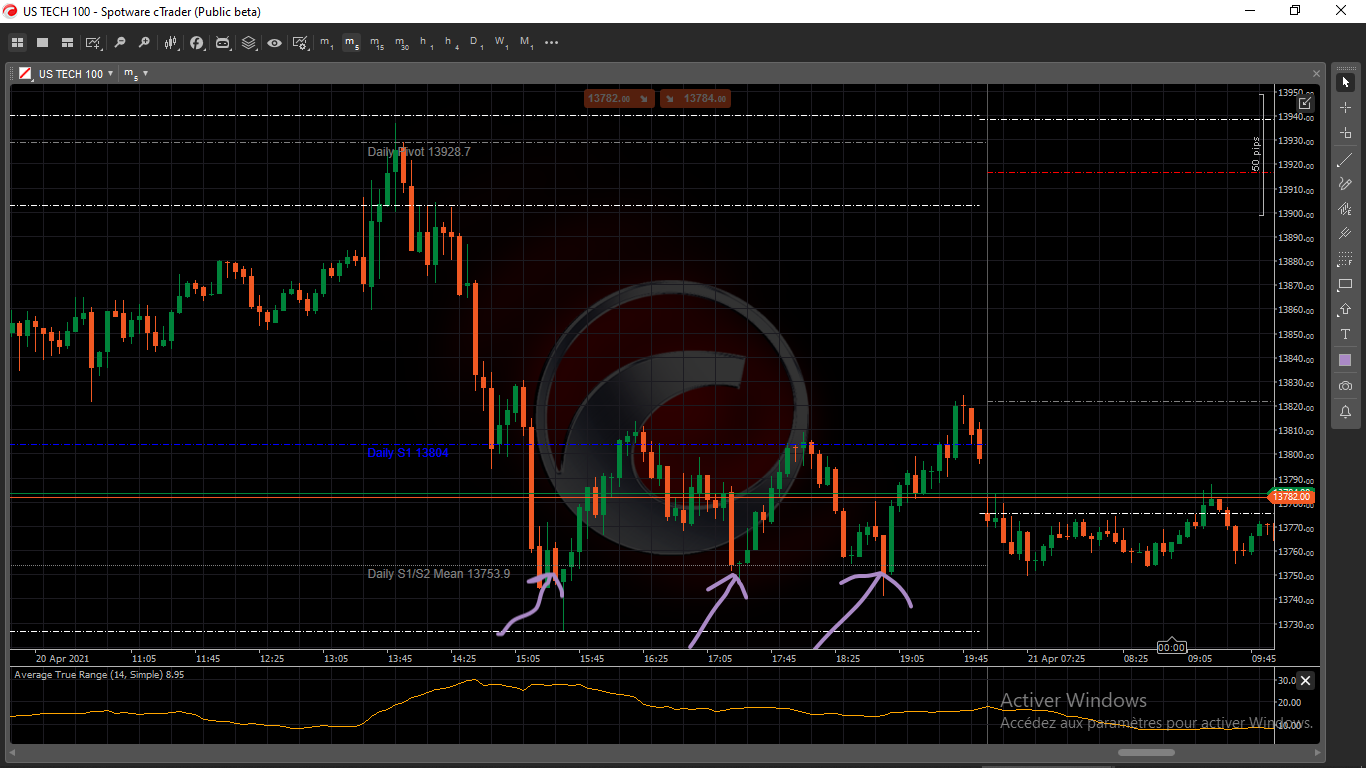Open the candlestick chart type selector
1366x768 pixels.
172,43
